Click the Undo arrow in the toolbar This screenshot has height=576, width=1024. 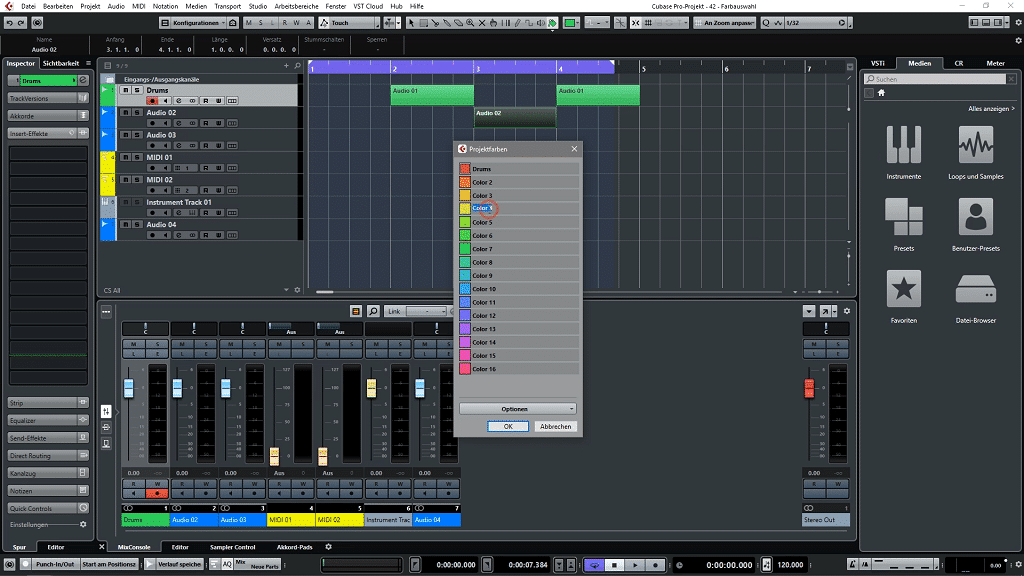pyautogui.click(x=9, y=23)
